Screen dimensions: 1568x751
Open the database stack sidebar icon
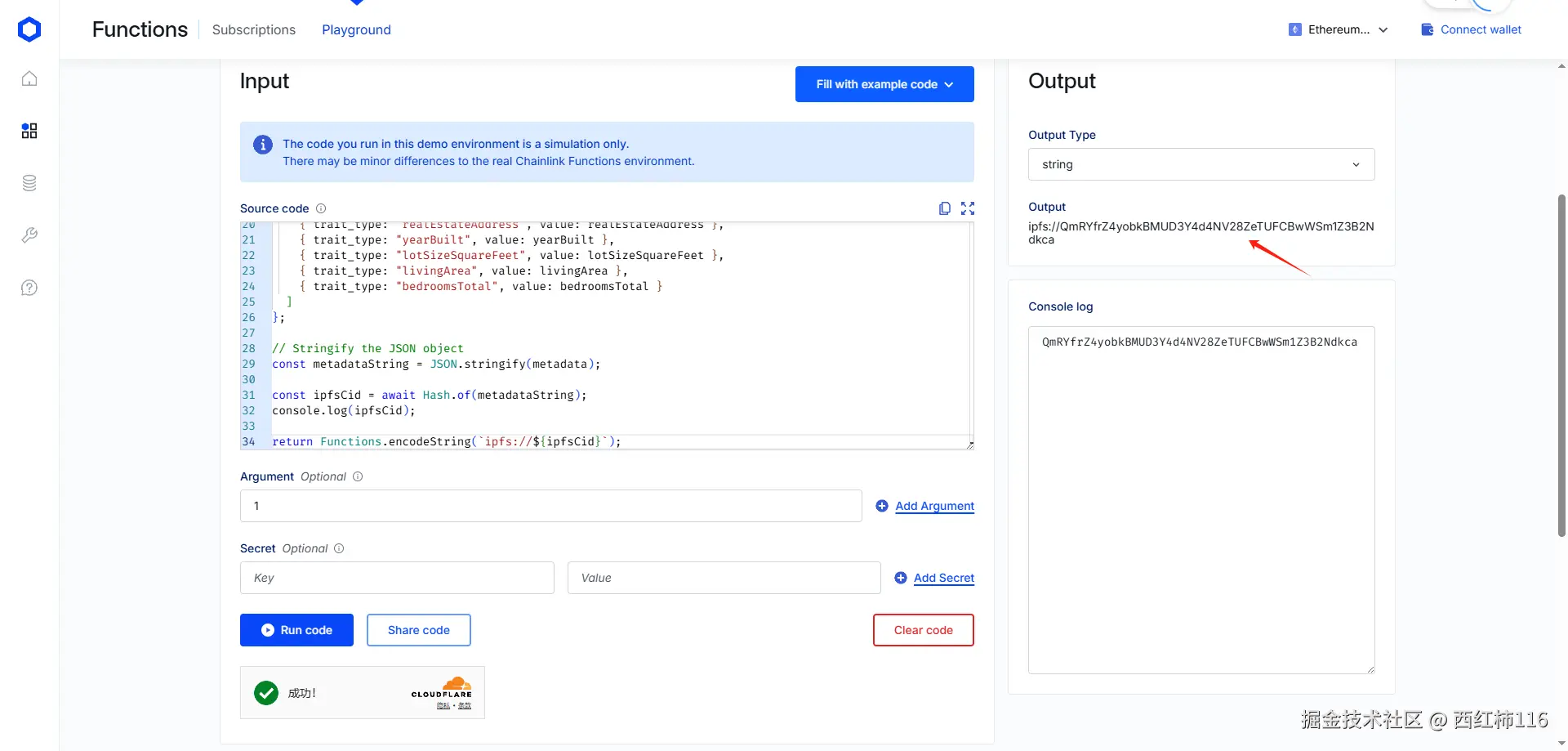[29, 183]
